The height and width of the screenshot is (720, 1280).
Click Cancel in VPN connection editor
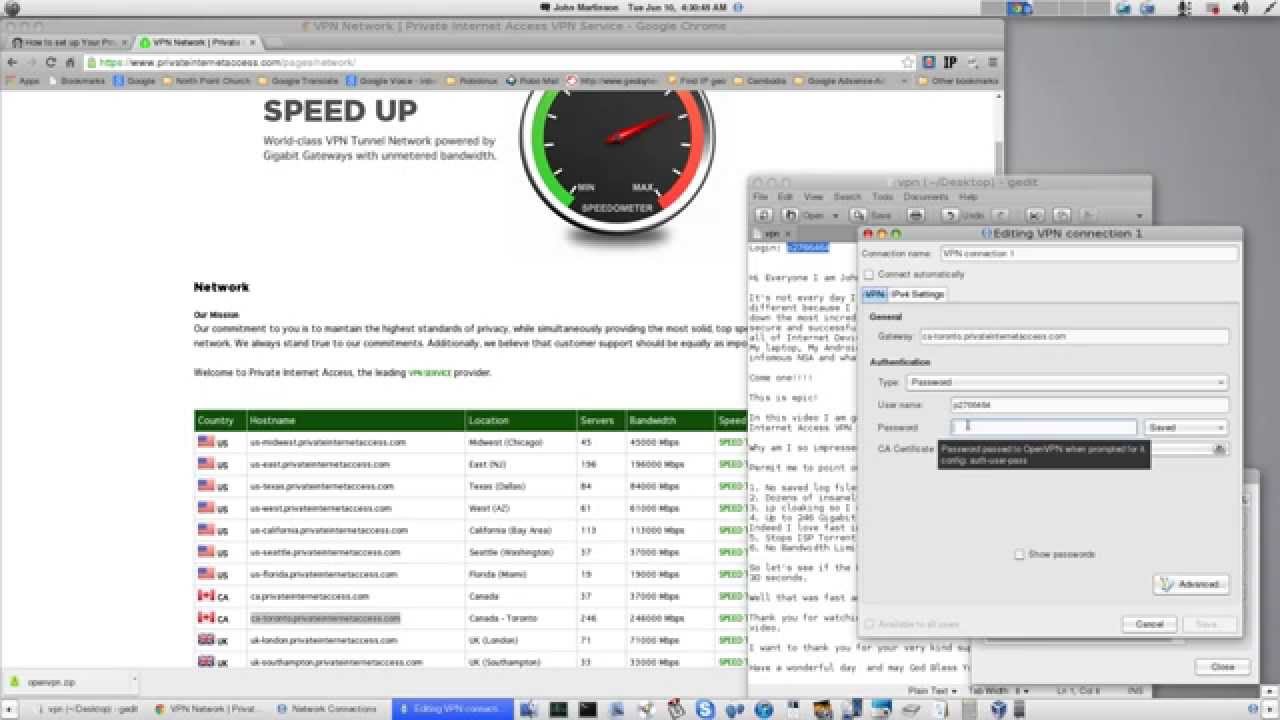1149,624
